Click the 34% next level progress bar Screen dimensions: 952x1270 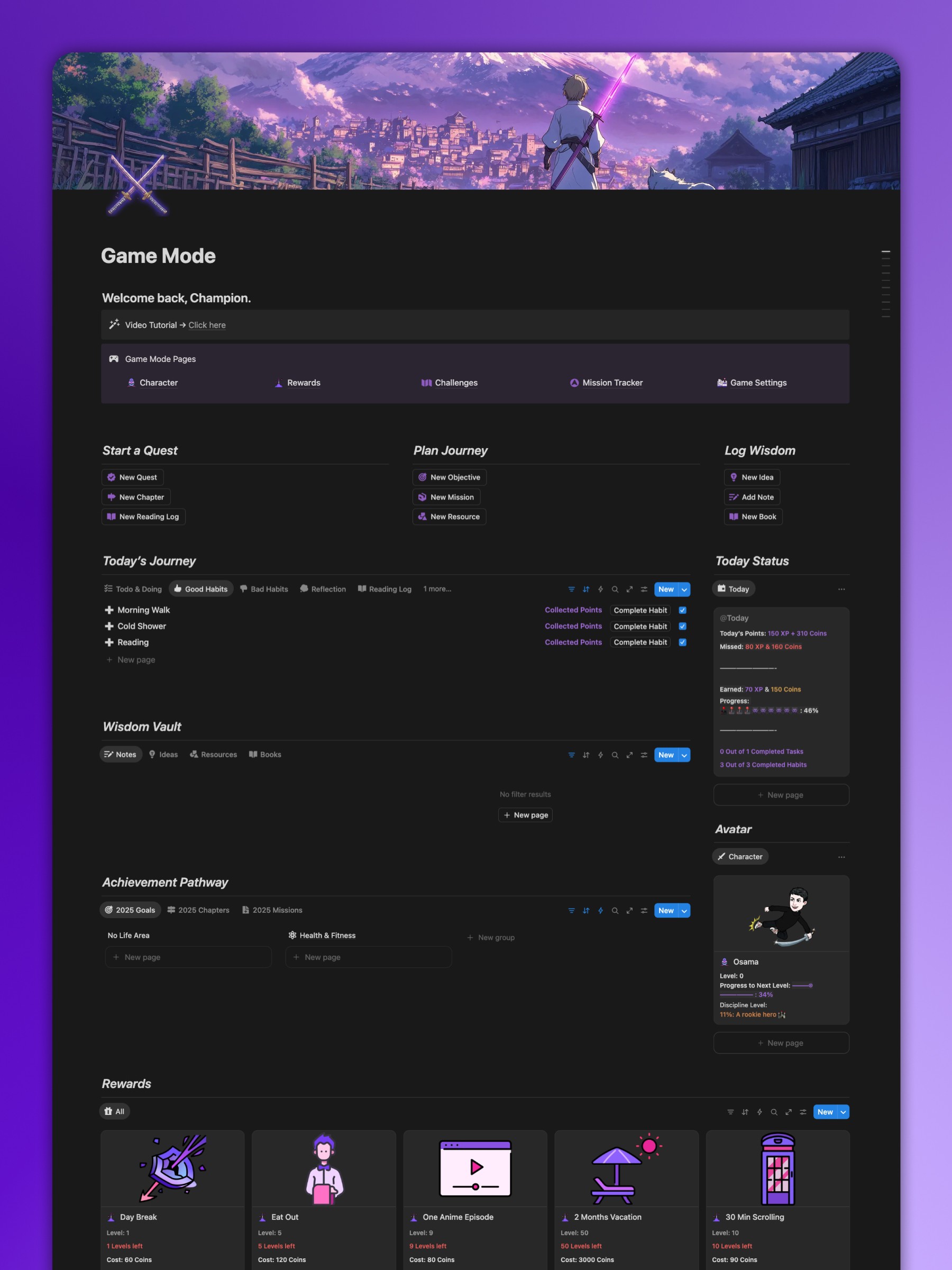[x=767, y=990]
